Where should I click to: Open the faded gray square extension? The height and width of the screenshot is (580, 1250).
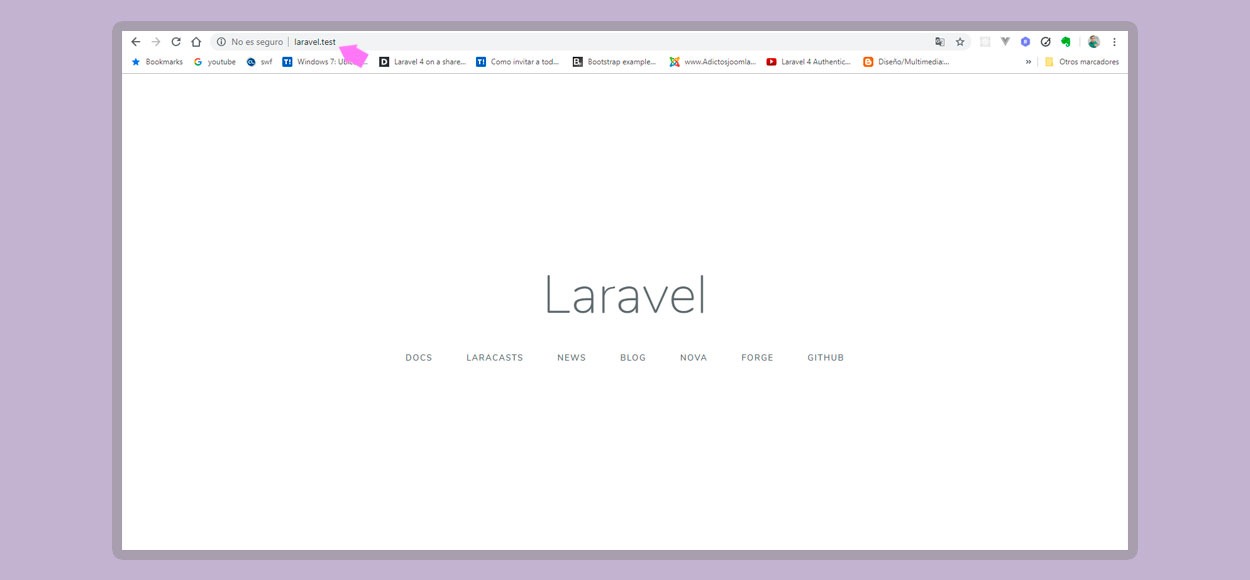[x=985, y=42]
